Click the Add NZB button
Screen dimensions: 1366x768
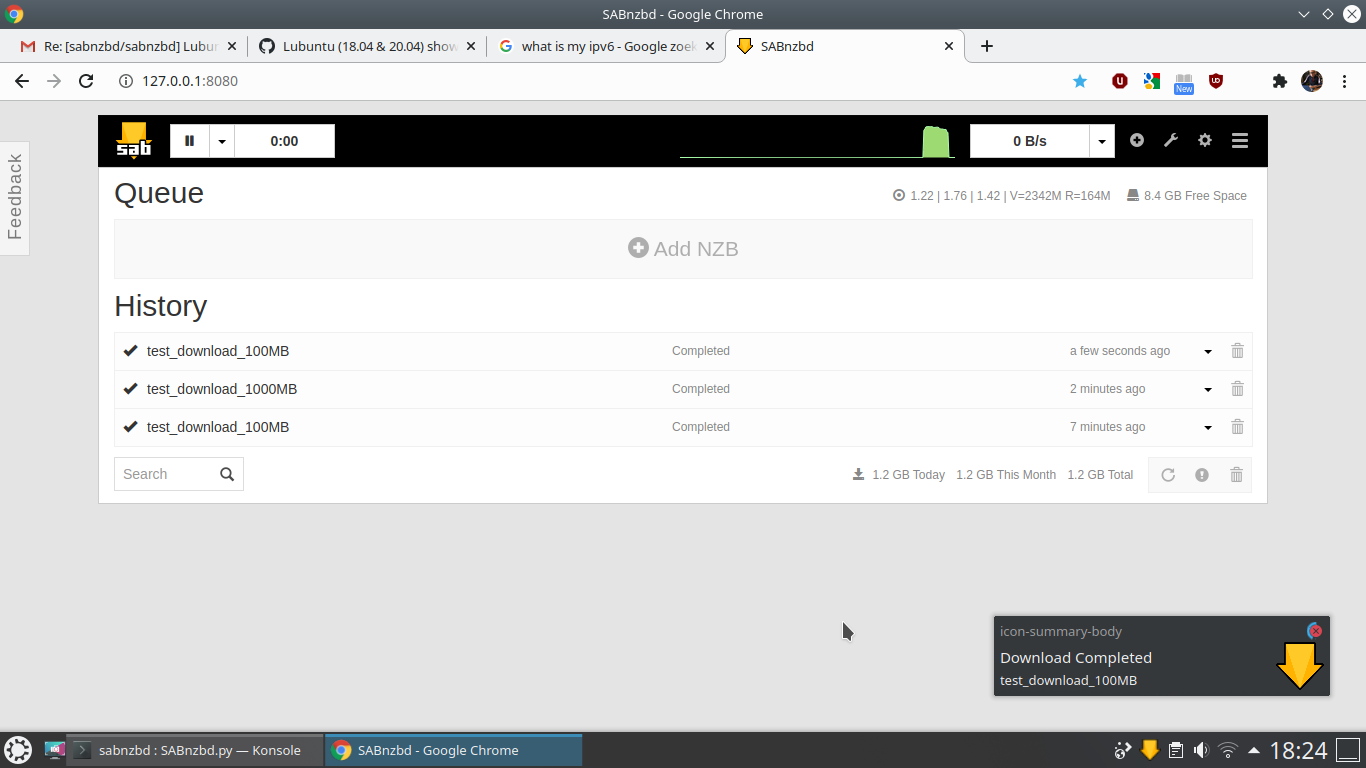point(683,248)
